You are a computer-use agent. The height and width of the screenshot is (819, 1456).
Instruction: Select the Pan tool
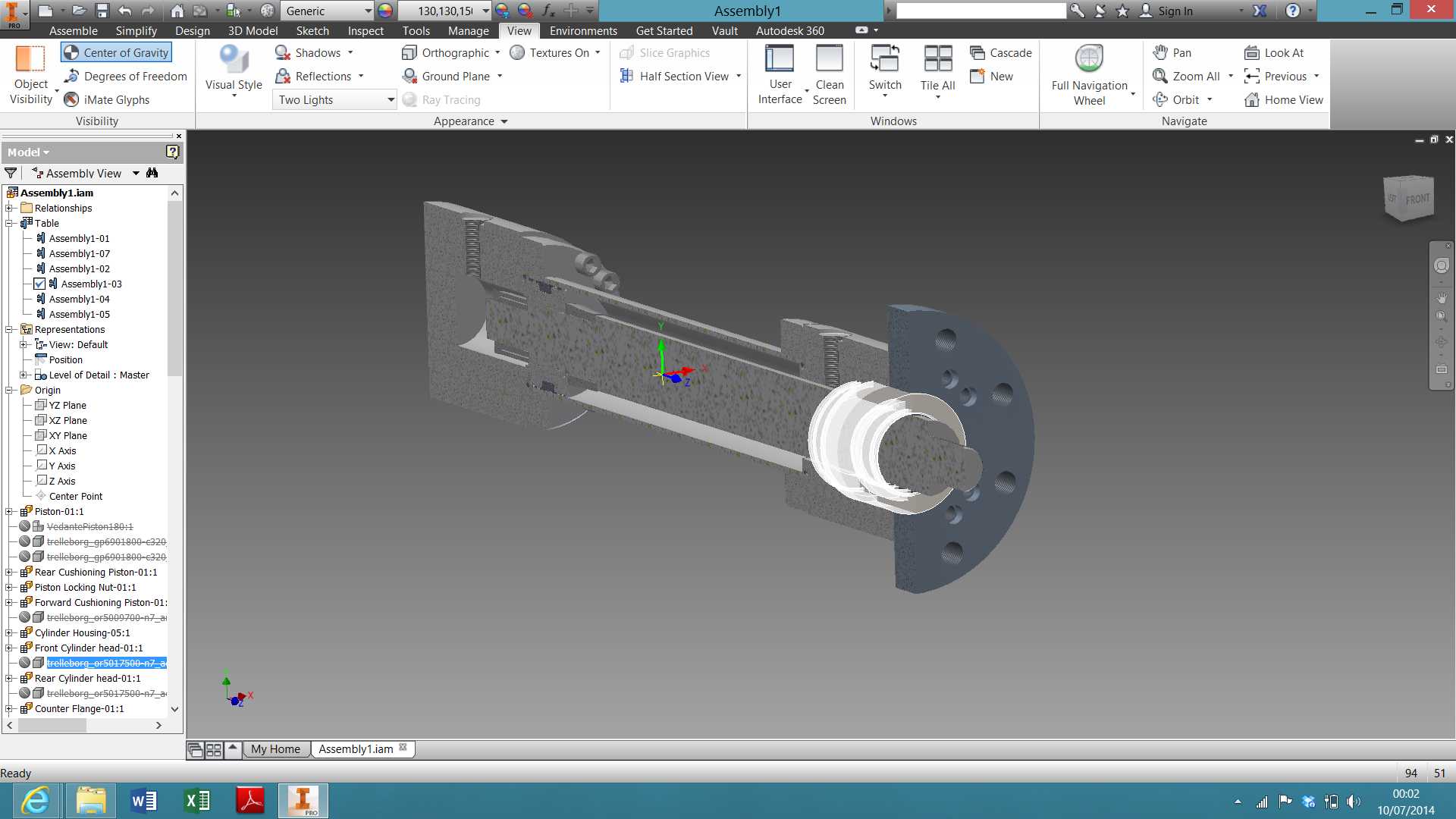tap(1172, 52)
